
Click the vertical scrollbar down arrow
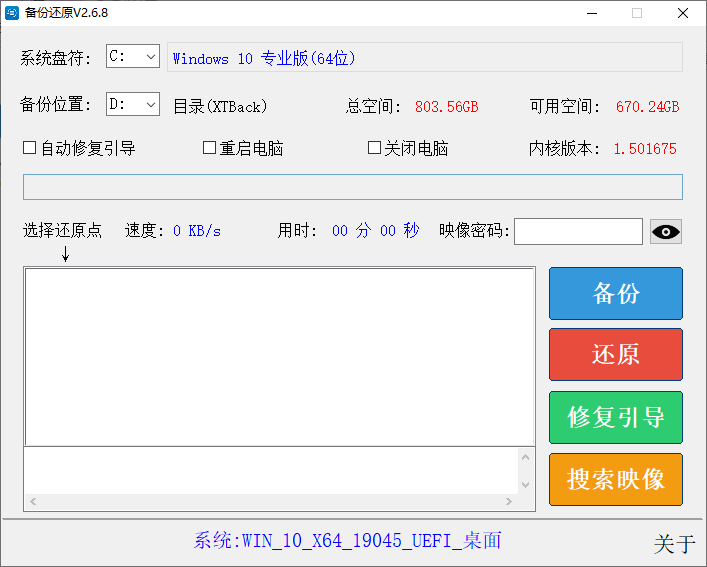tap(526, 485)
